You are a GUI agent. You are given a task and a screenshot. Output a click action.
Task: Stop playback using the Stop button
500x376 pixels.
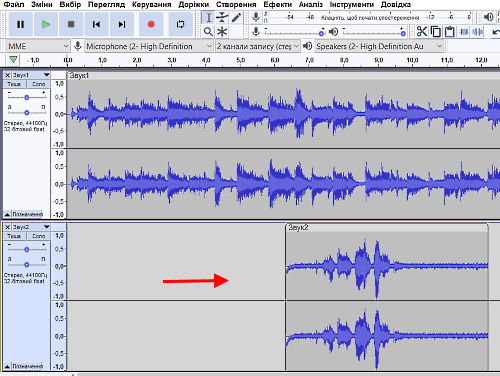(x=71, y=24)
